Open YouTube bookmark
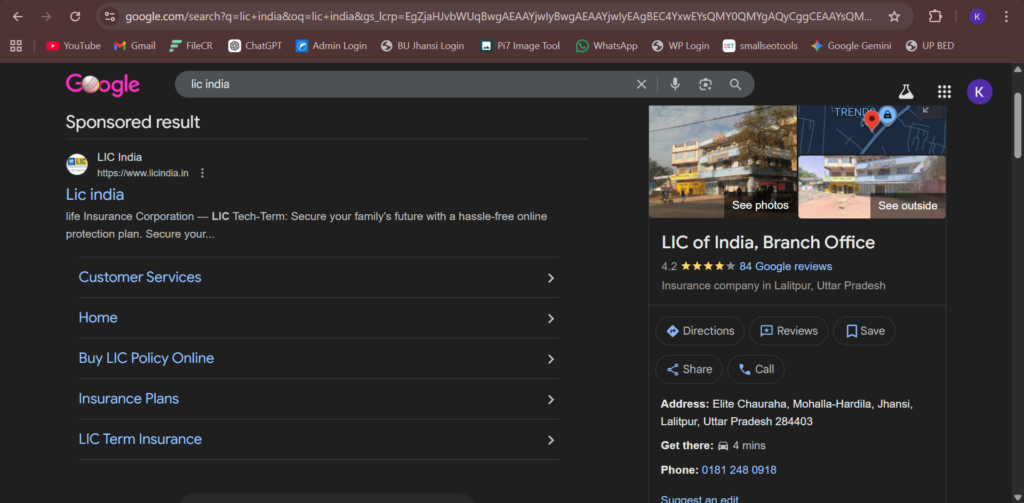 tap(73, 46)
